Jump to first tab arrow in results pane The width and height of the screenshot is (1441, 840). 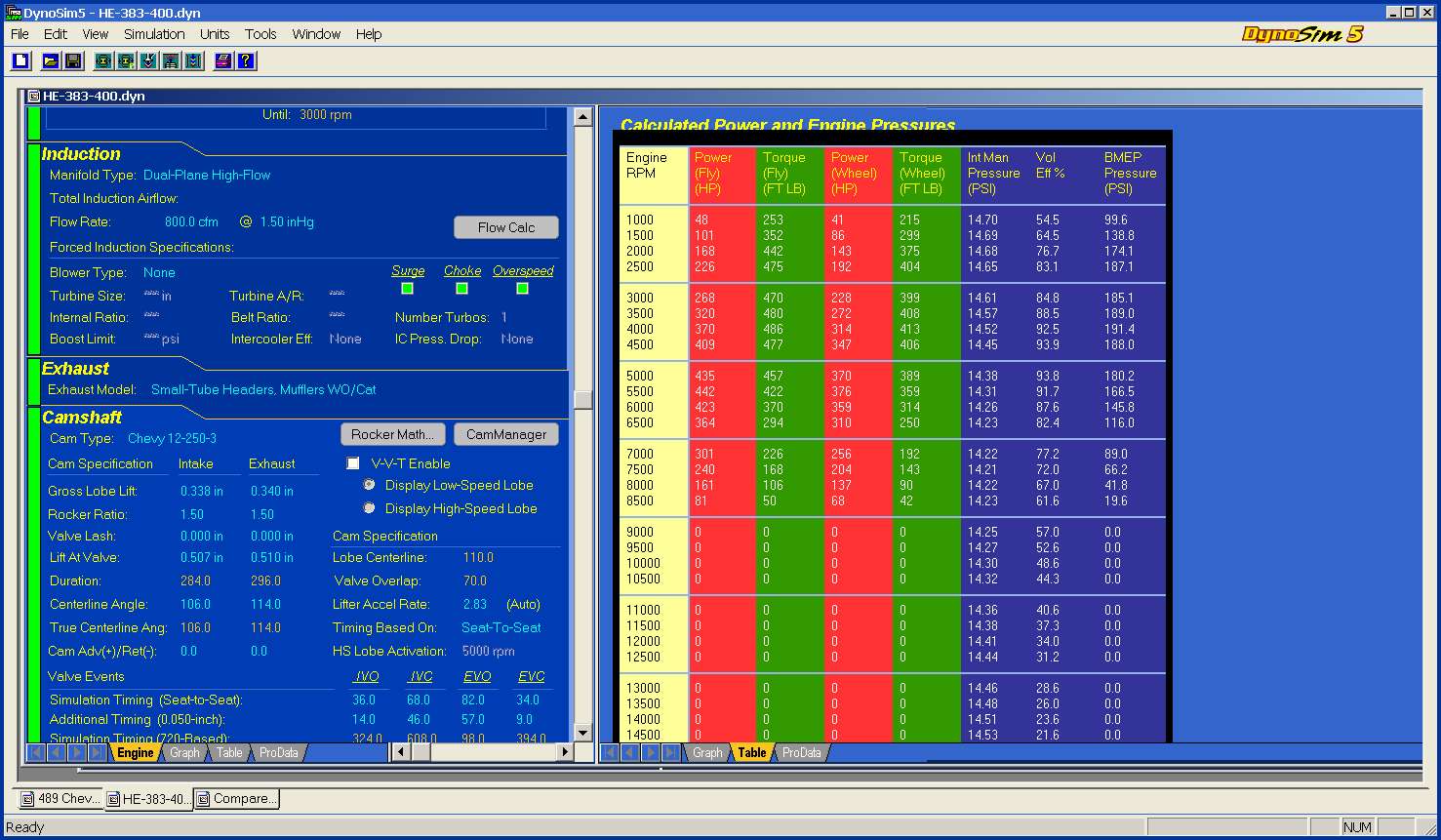pyautogui.click(x=610, y=752)
